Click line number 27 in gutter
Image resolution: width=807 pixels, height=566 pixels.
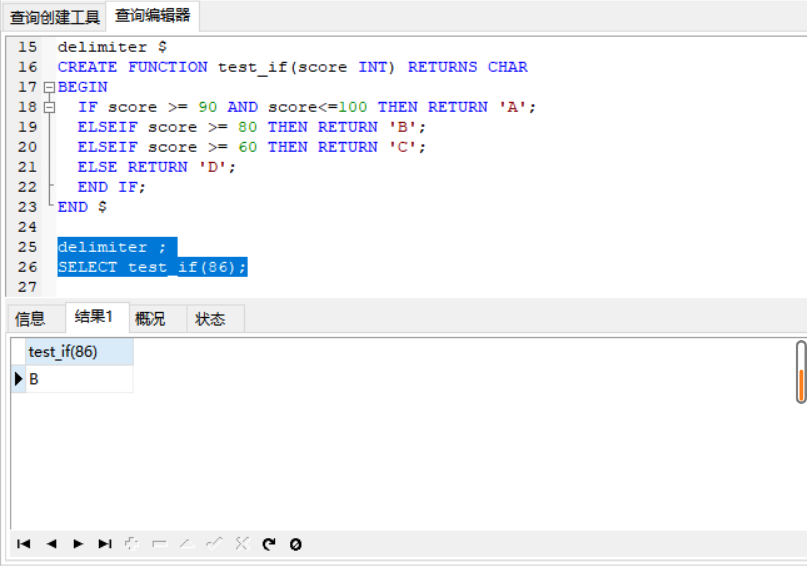pos(27,287)
